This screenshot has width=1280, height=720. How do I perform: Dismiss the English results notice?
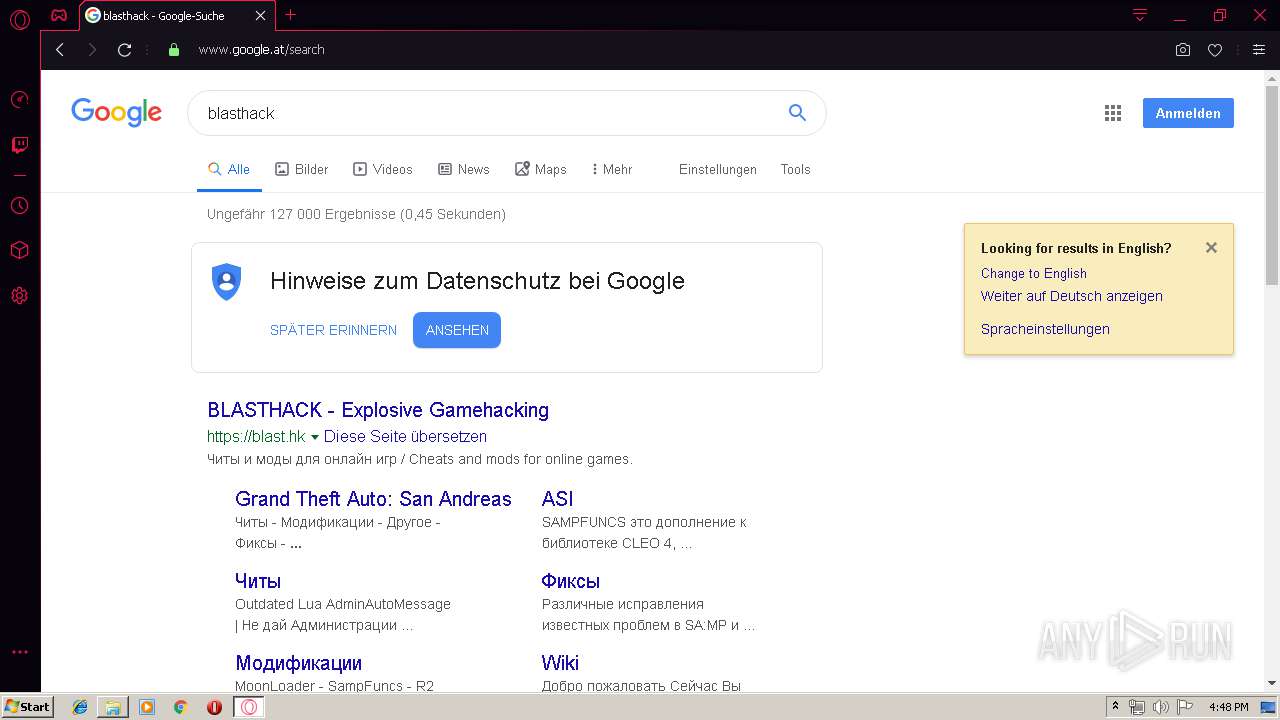point(1211,248)
